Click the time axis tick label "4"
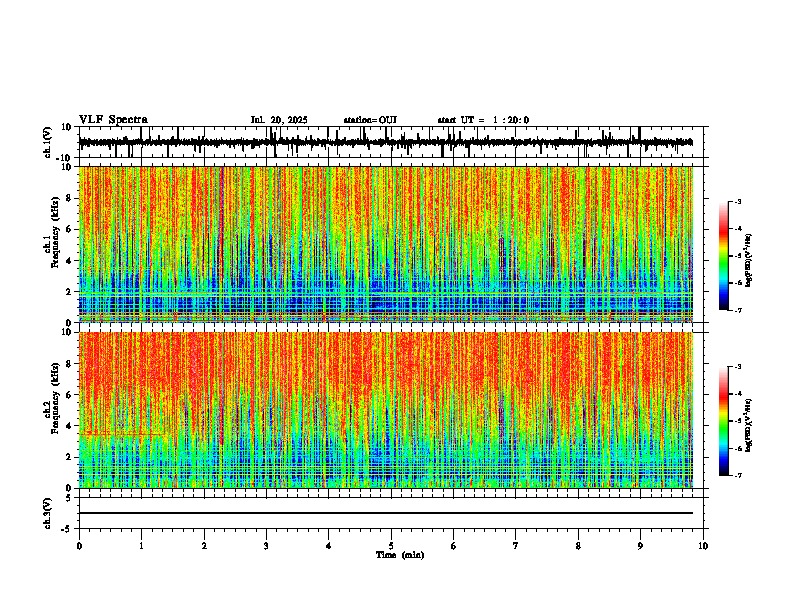The height and width of the screenshot is (612, 792). click(329, 546)
